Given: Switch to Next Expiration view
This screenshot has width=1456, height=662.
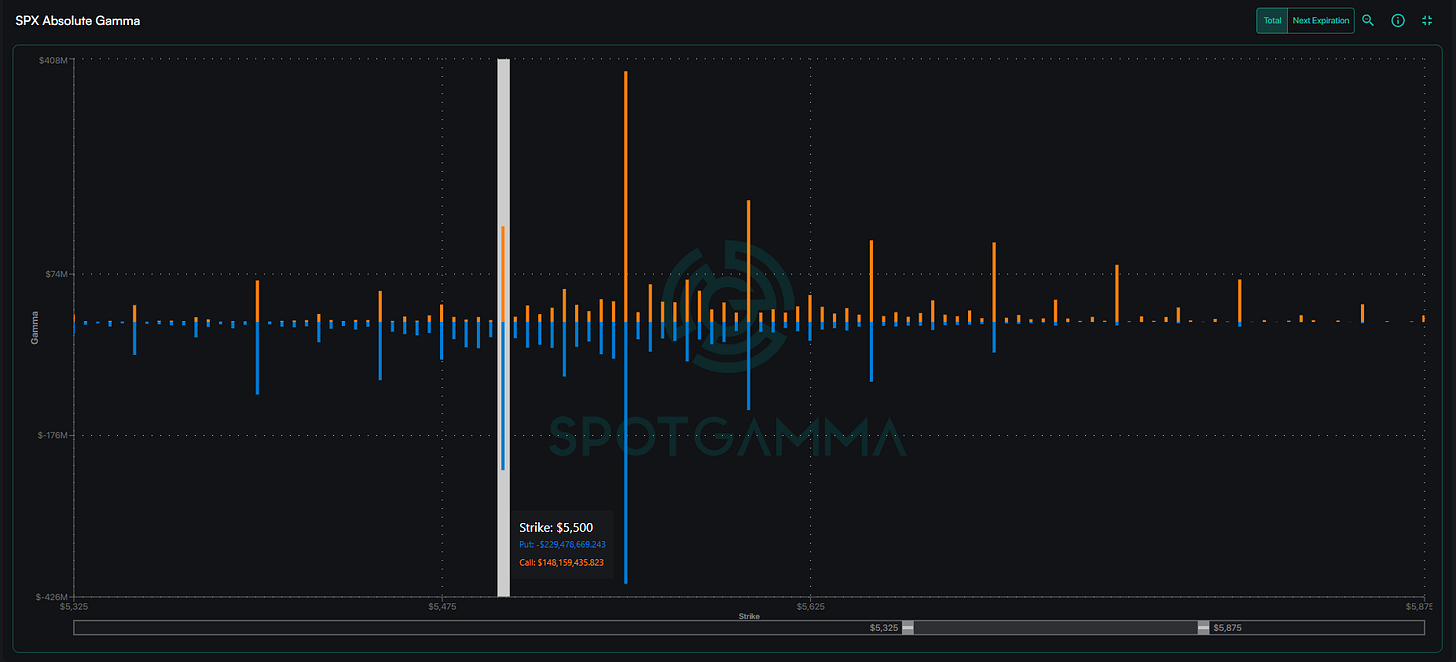Looking at the screenshot, I should (1321, 20).
